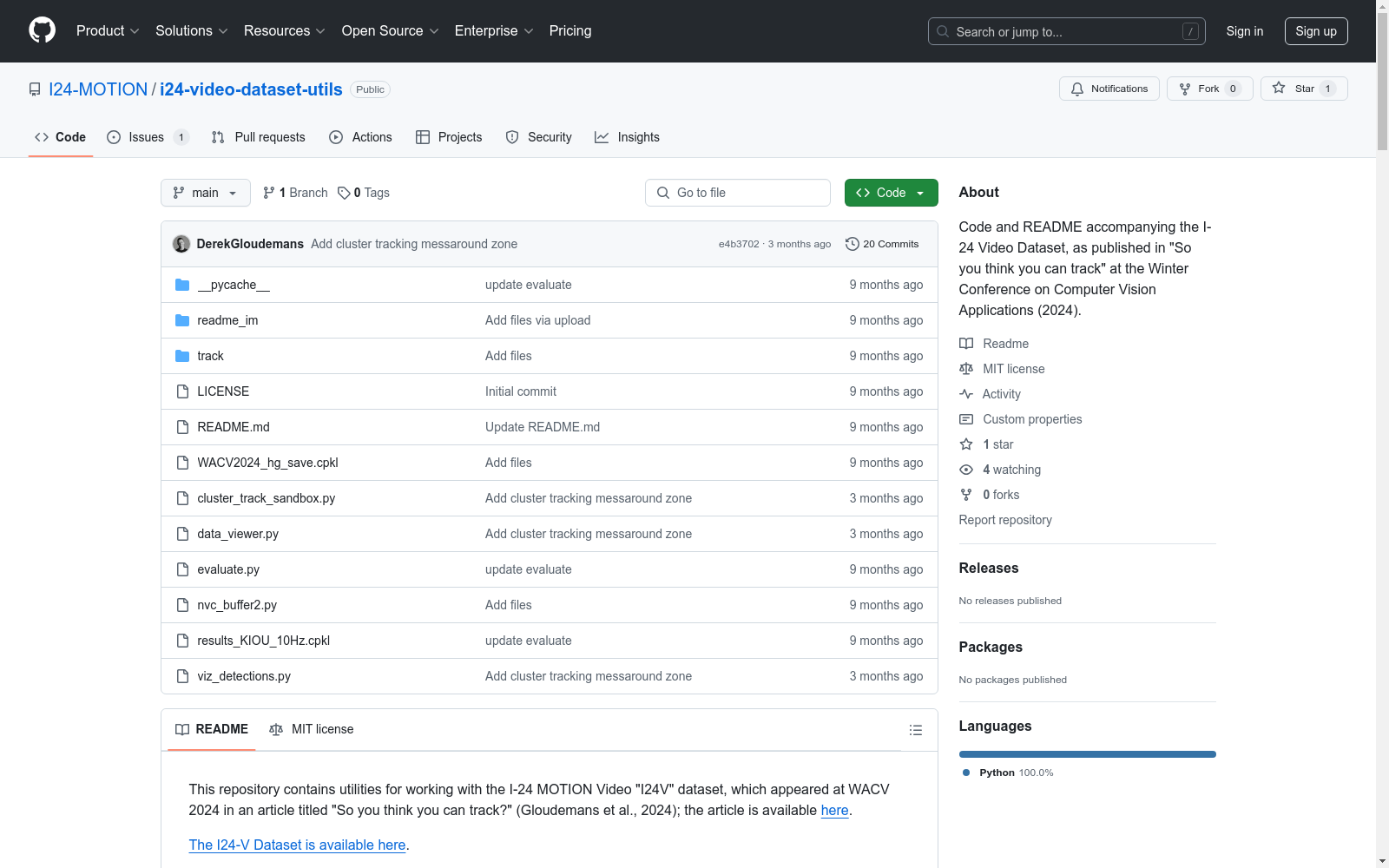
Task: Click the WACV2024_hg_save.cpkl file icon
Action: (182, 463)
